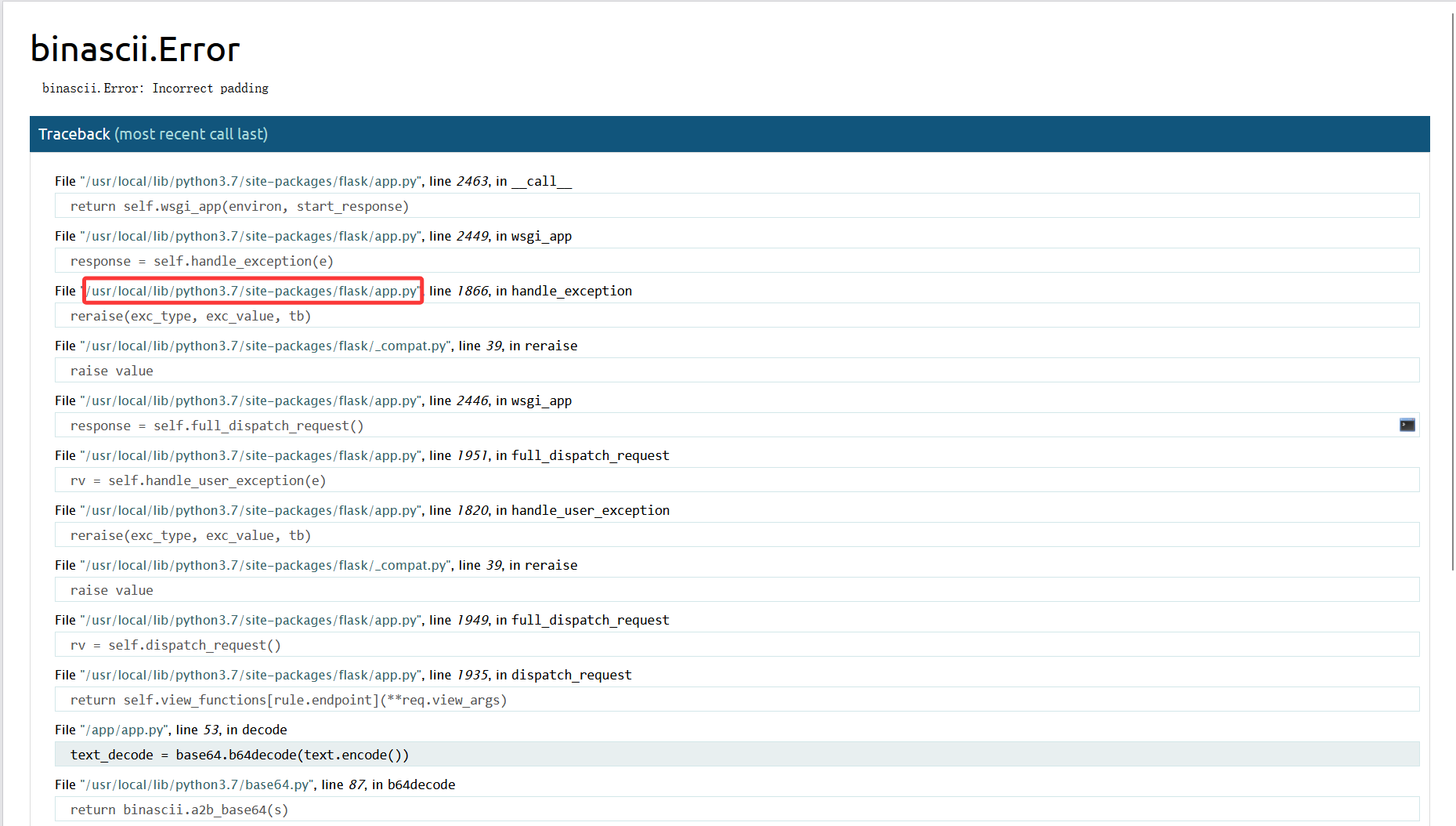
Task: Click the file path on line 1866 handle_exception frame
Action: click(253, 291)
